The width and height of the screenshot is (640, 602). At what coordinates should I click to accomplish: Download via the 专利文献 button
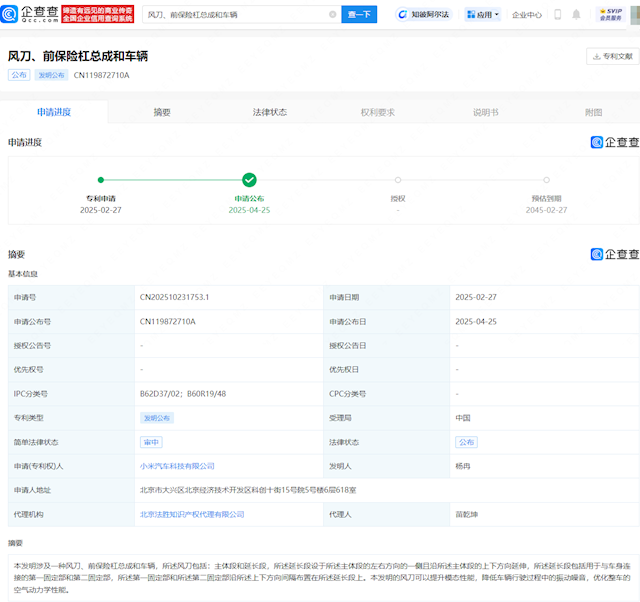pyautogui.click(x=613, y=56)
